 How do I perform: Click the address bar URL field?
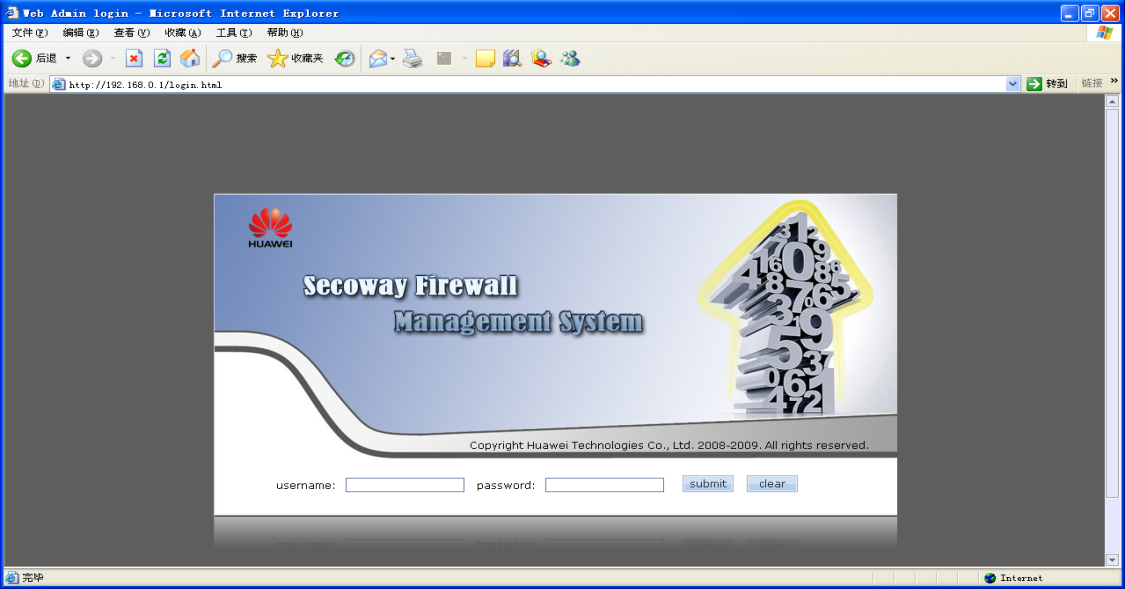536,84
